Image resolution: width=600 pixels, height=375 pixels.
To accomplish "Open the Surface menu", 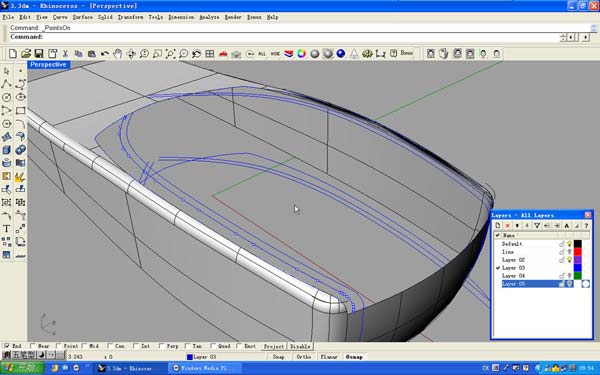I will pyautogui.click(x=83, y=17).
